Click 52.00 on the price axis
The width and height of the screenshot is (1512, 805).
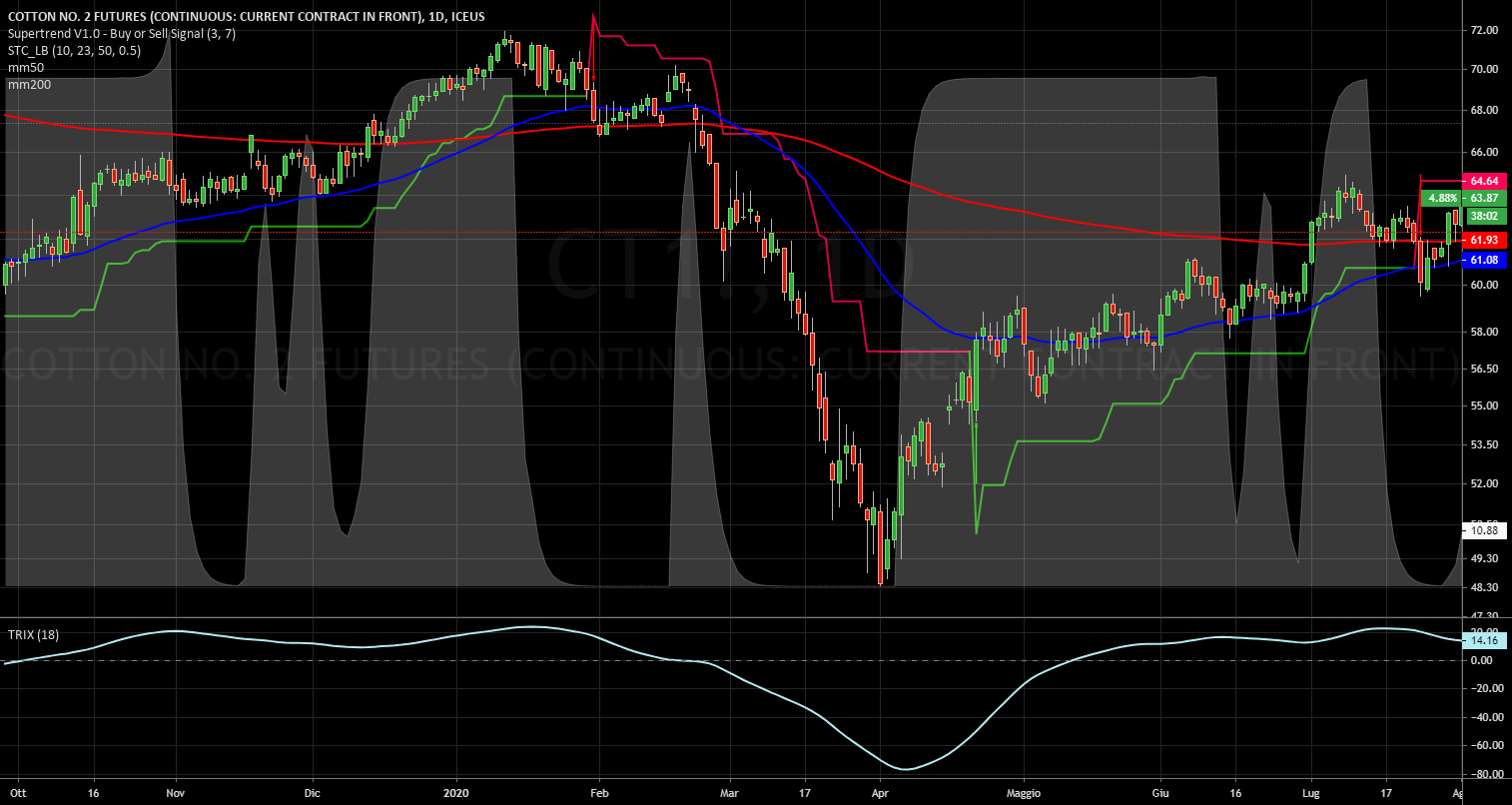point(1484,483)
